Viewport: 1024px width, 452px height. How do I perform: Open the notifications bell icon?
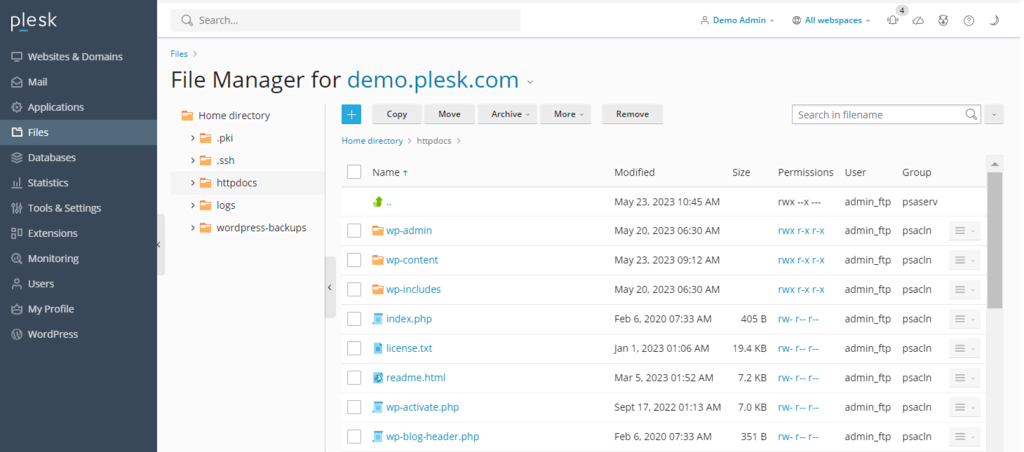point(893,20)
